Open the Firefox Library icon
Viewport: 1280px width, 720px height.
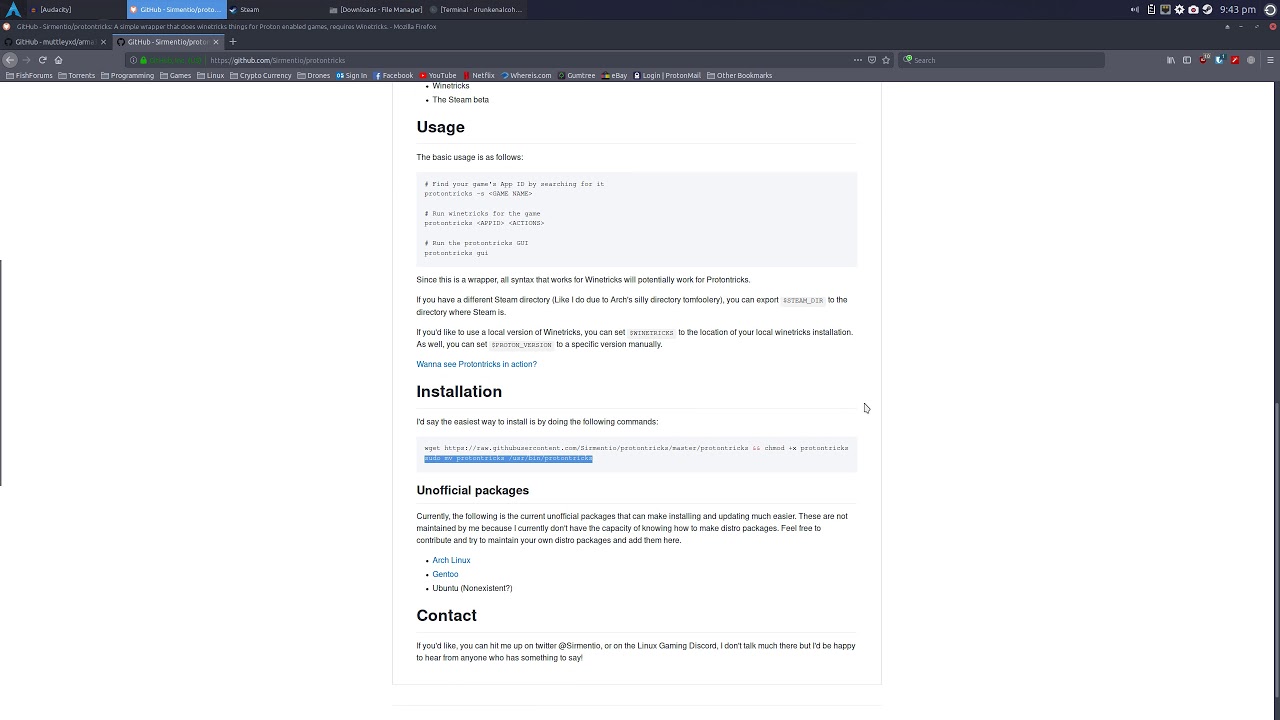(x=1171, y=60)
